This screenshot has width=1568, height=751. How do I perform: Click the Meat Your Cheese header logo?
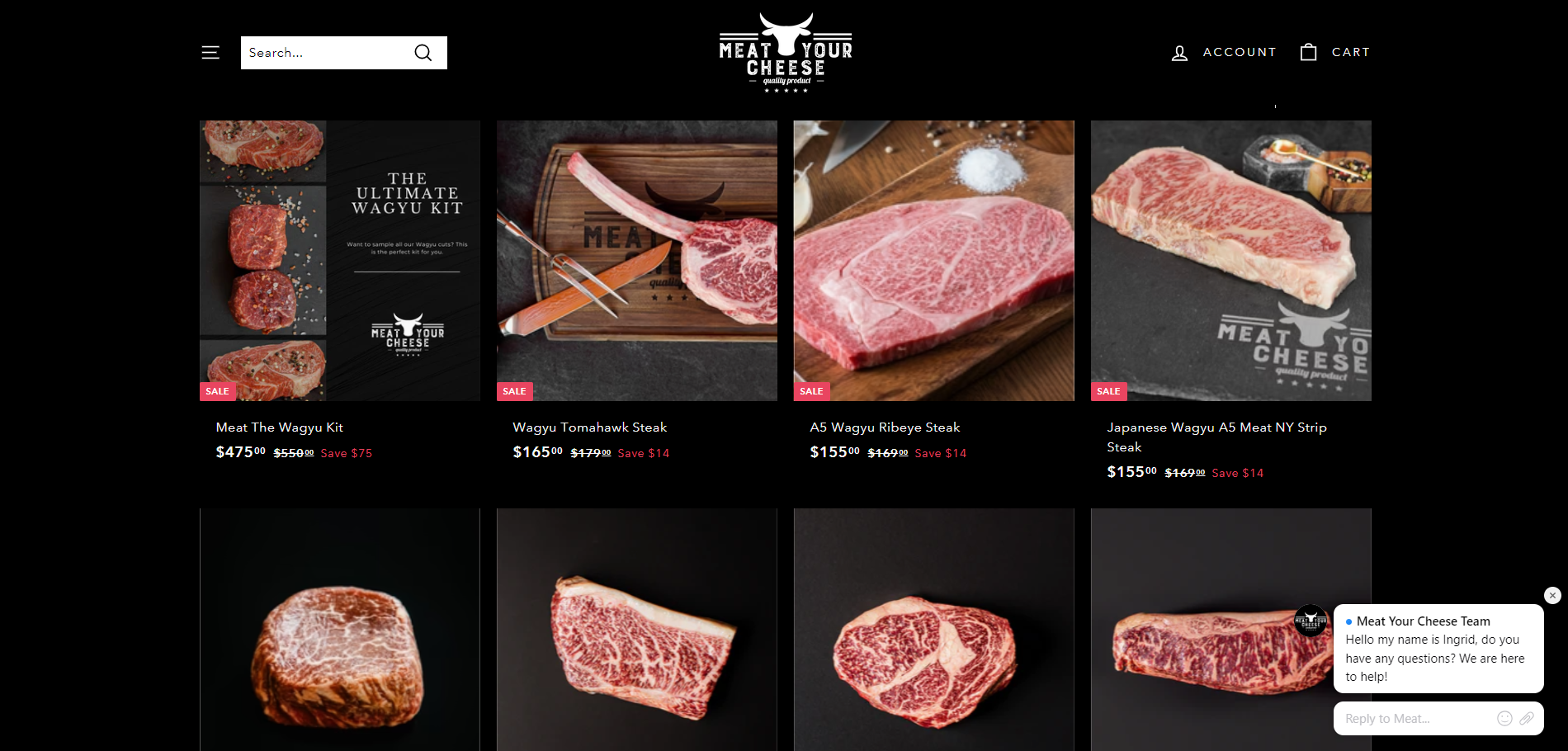(786, 53)
